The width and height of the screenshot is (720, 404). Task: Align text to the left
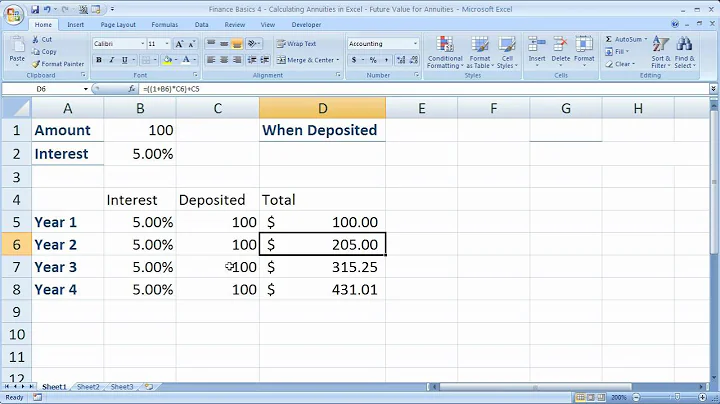point(211,60)
